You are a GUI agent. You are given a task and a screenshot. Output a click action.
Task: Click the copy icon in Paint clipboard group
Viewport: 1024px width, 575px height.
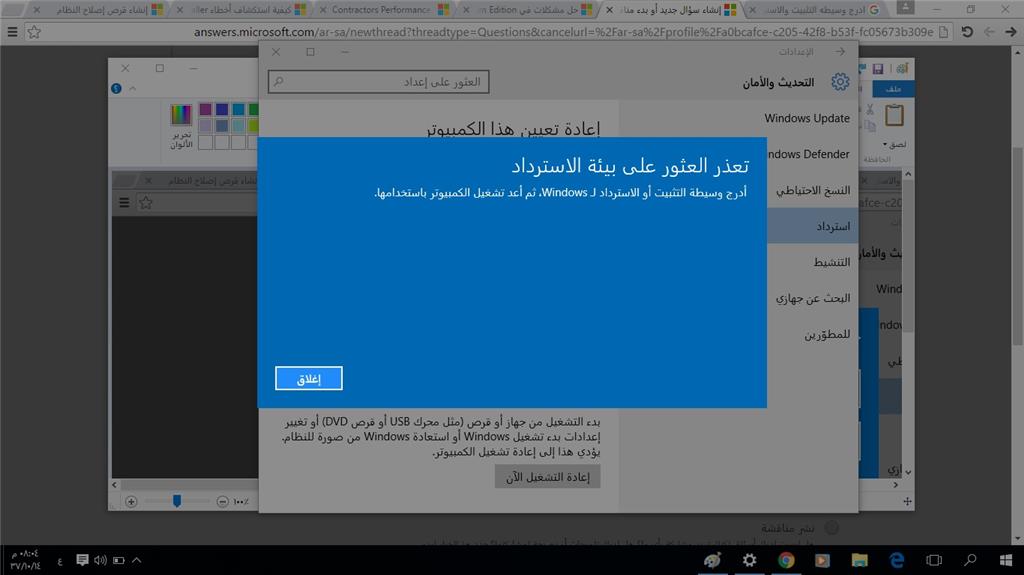click(870, 126)
